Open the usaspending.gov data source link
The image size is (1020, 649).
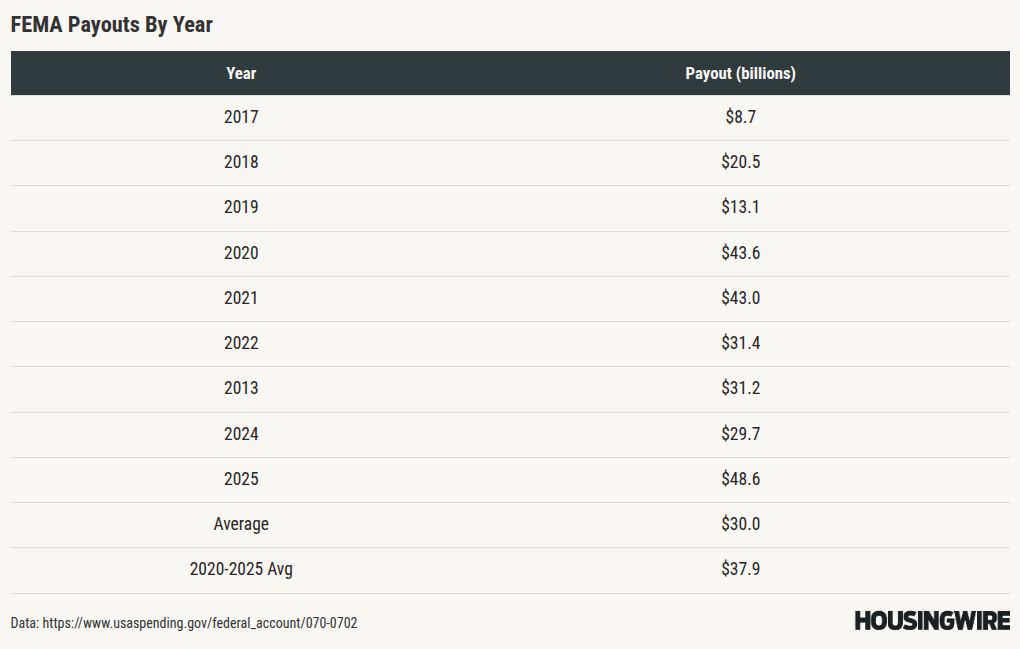(200, 623)
